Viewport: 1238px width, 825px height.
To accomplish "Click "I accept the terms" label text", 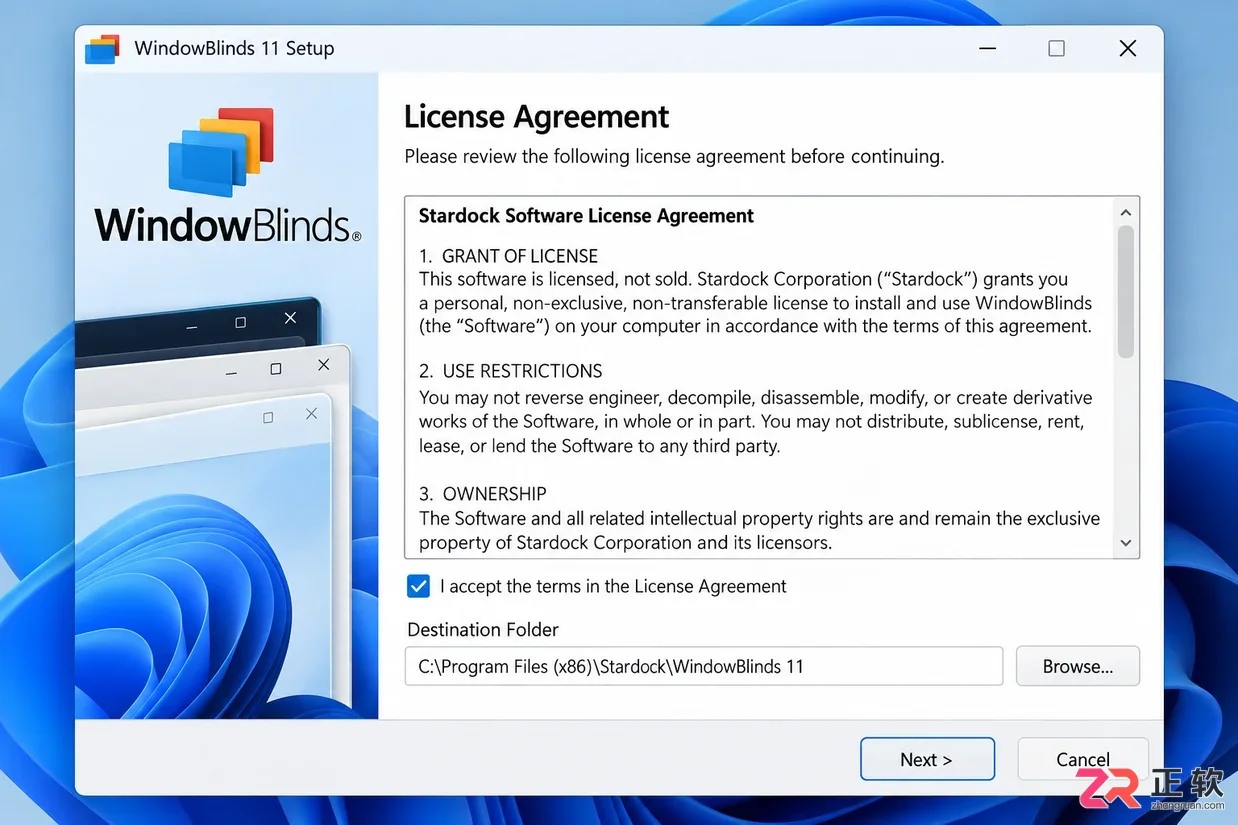I will click(x=613, y=587).
